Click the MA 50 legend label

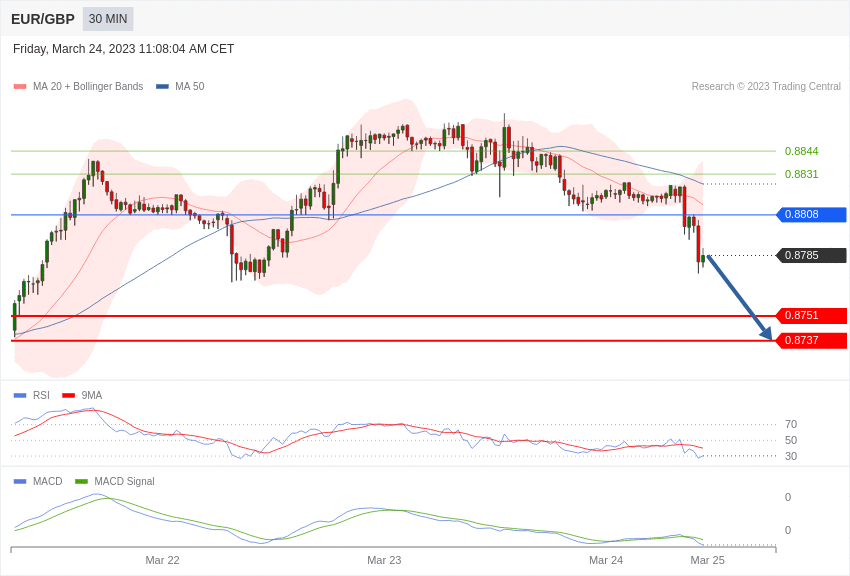[x=190, y=86]
